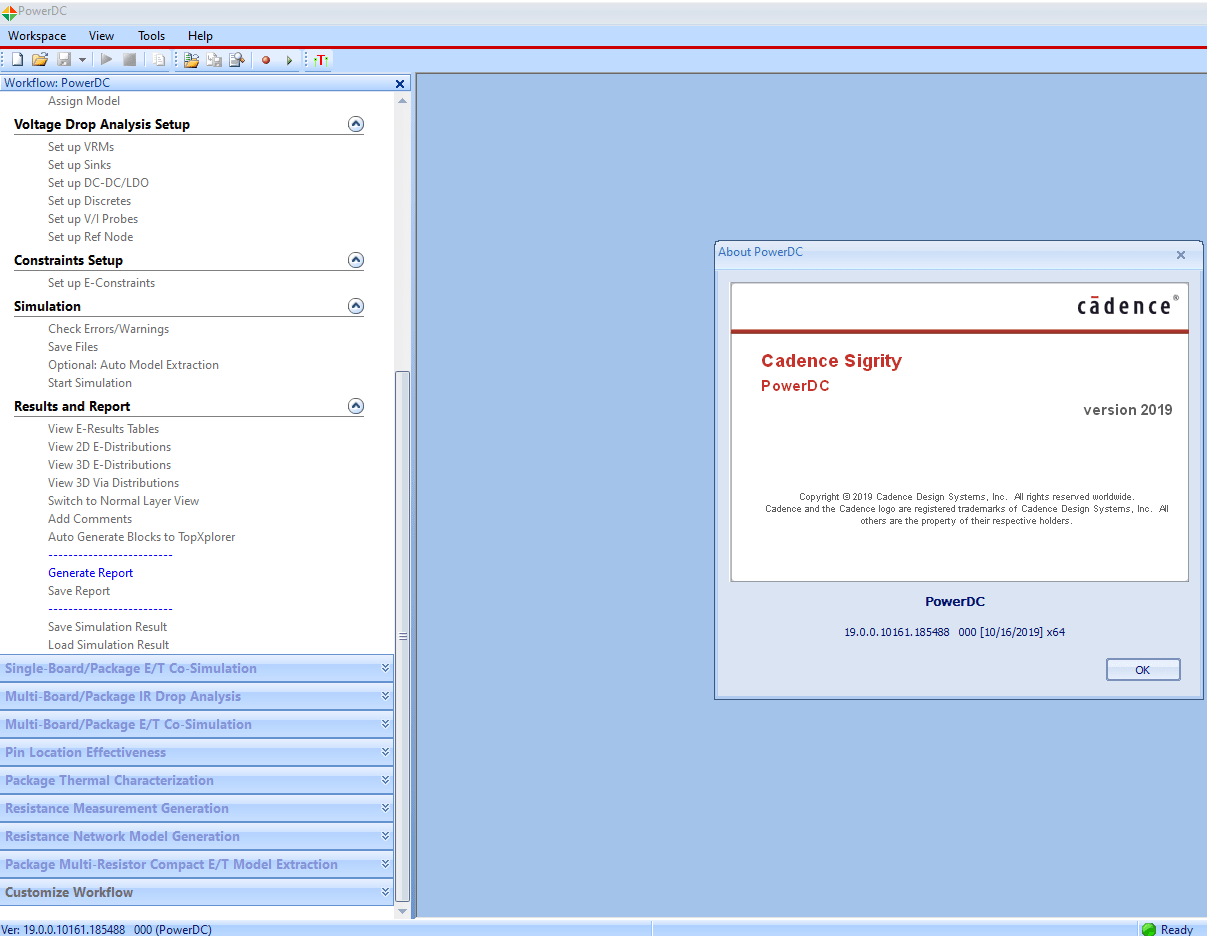
Task: Click the Save floppy disk icon
Action: click(x=64, y=60)
